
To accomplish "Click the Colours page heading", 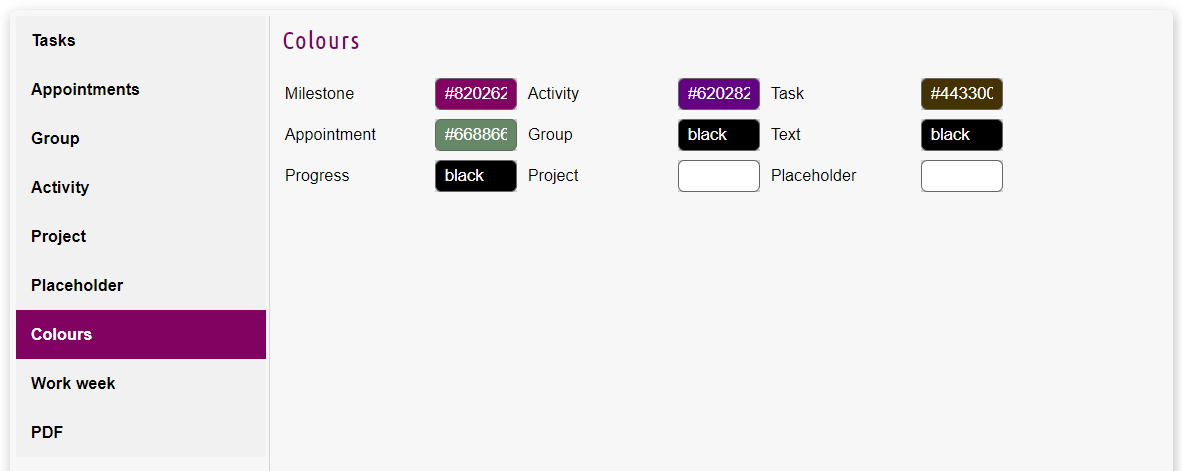I will (321, 41).
